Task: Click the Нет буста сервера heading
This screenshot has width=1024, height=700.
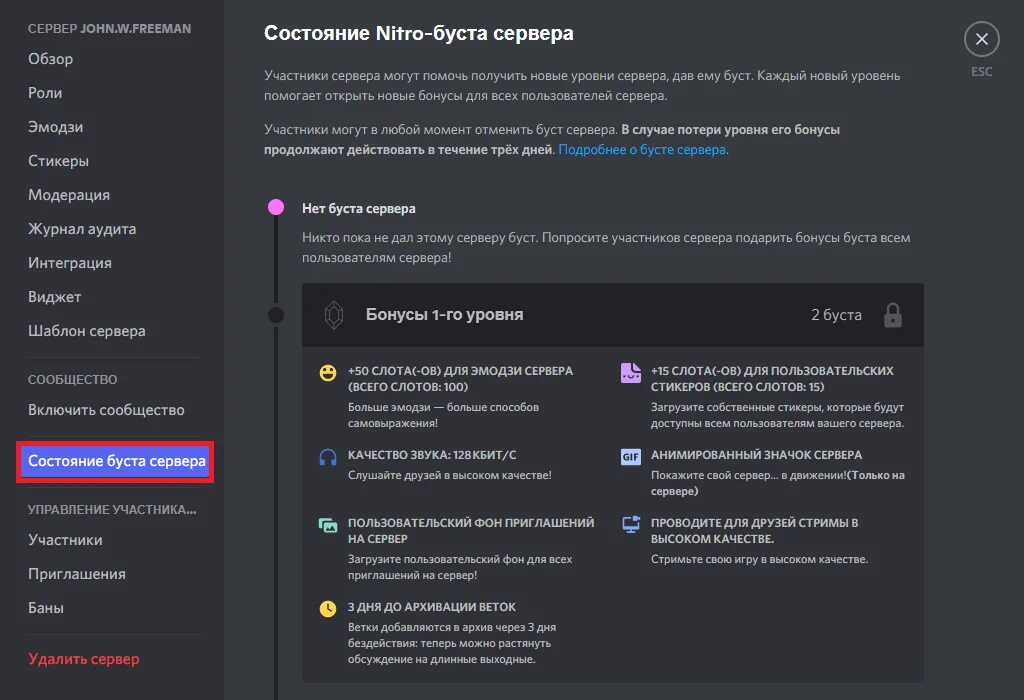Action: 359,208
